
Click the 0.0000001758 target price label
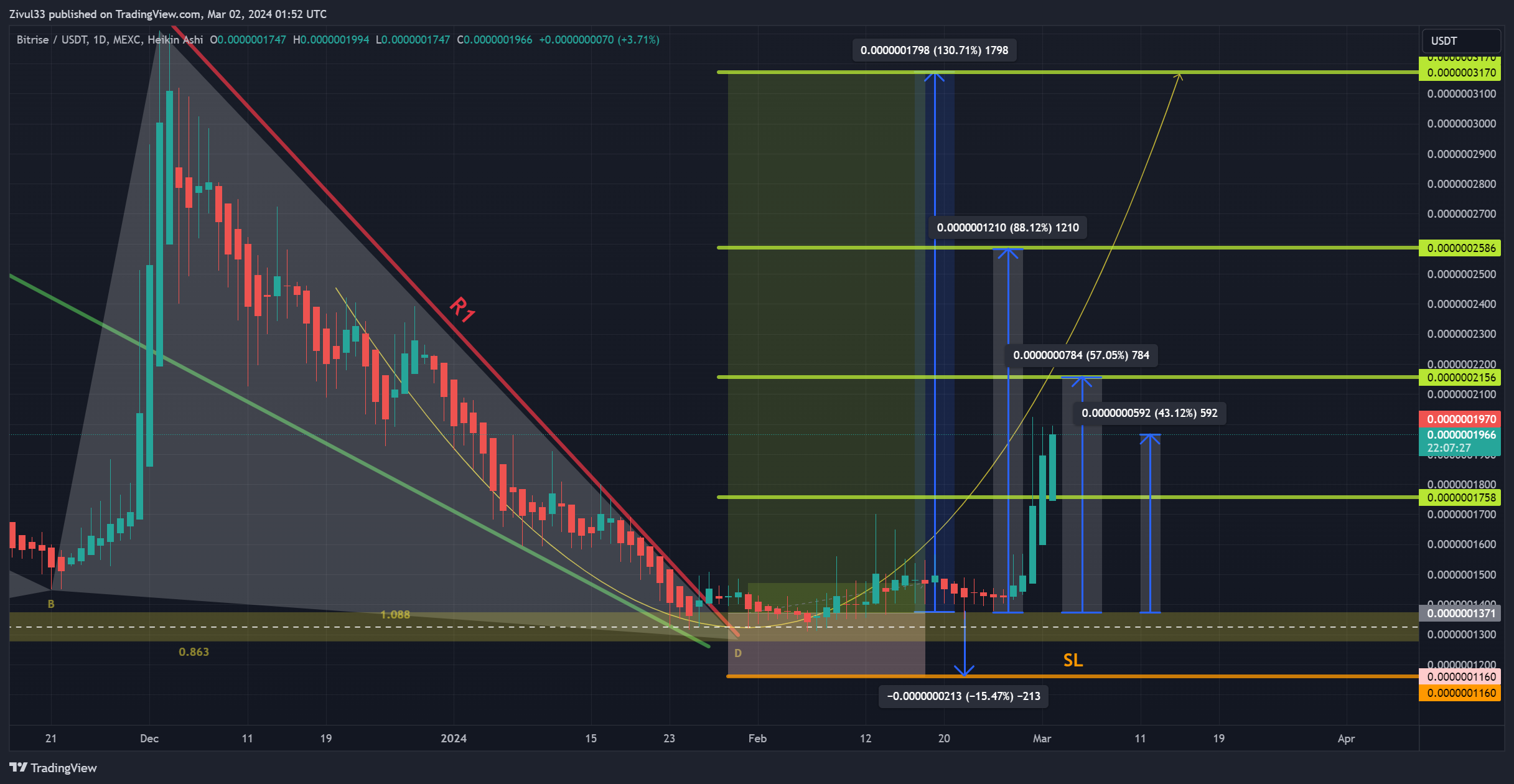point(1460,498)
